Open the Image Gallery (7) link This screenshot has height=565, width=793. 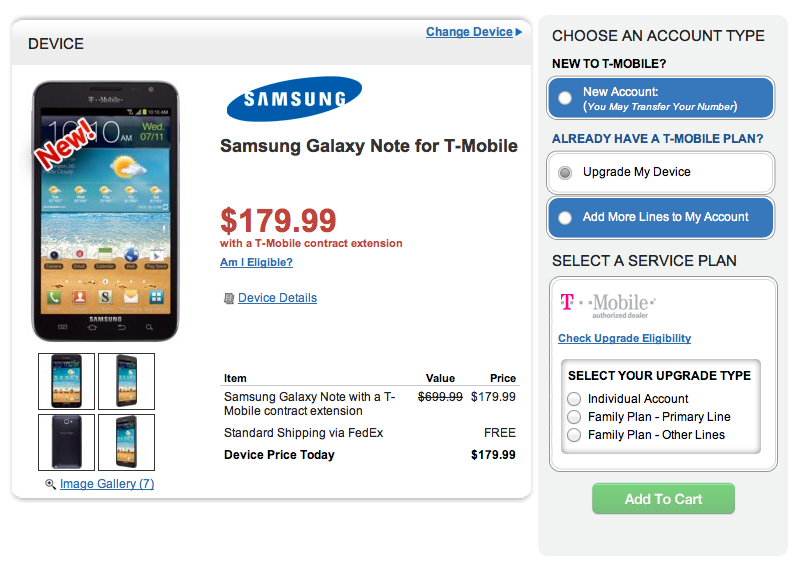107,484
